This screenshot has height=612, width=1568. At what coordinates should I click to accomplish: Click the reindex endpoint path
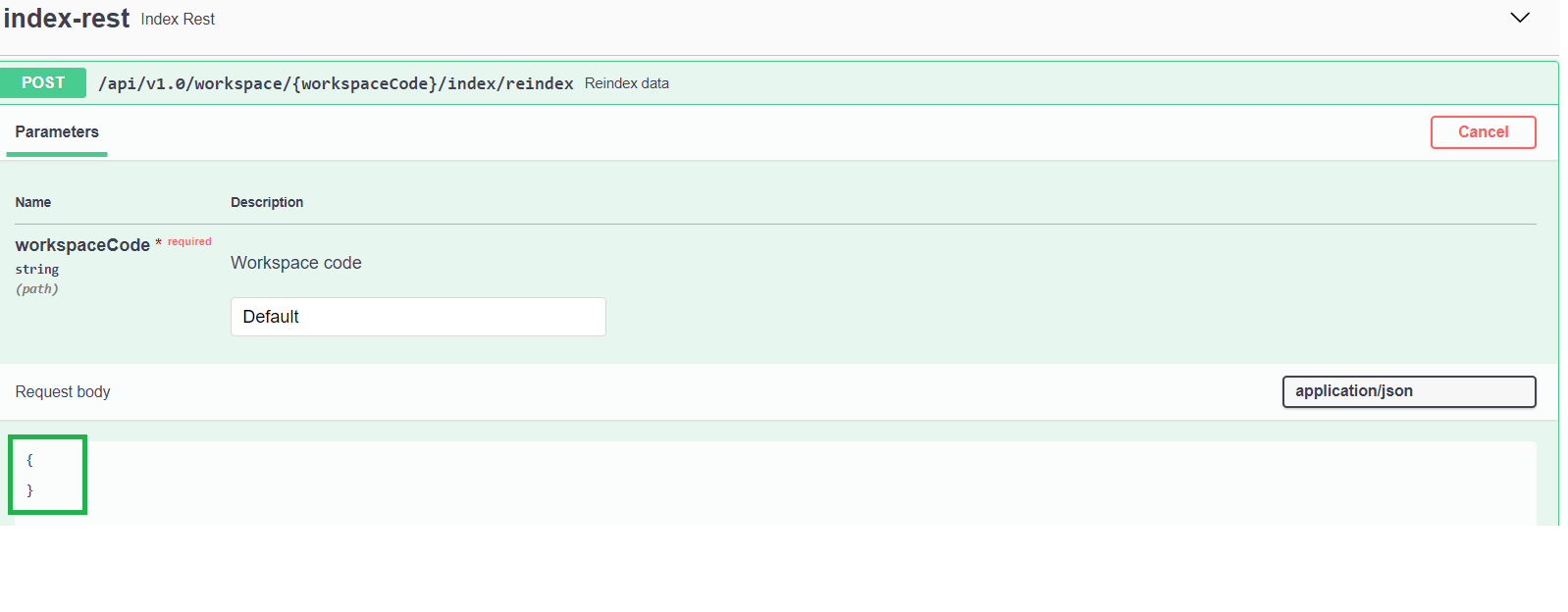tap(336, 84)
